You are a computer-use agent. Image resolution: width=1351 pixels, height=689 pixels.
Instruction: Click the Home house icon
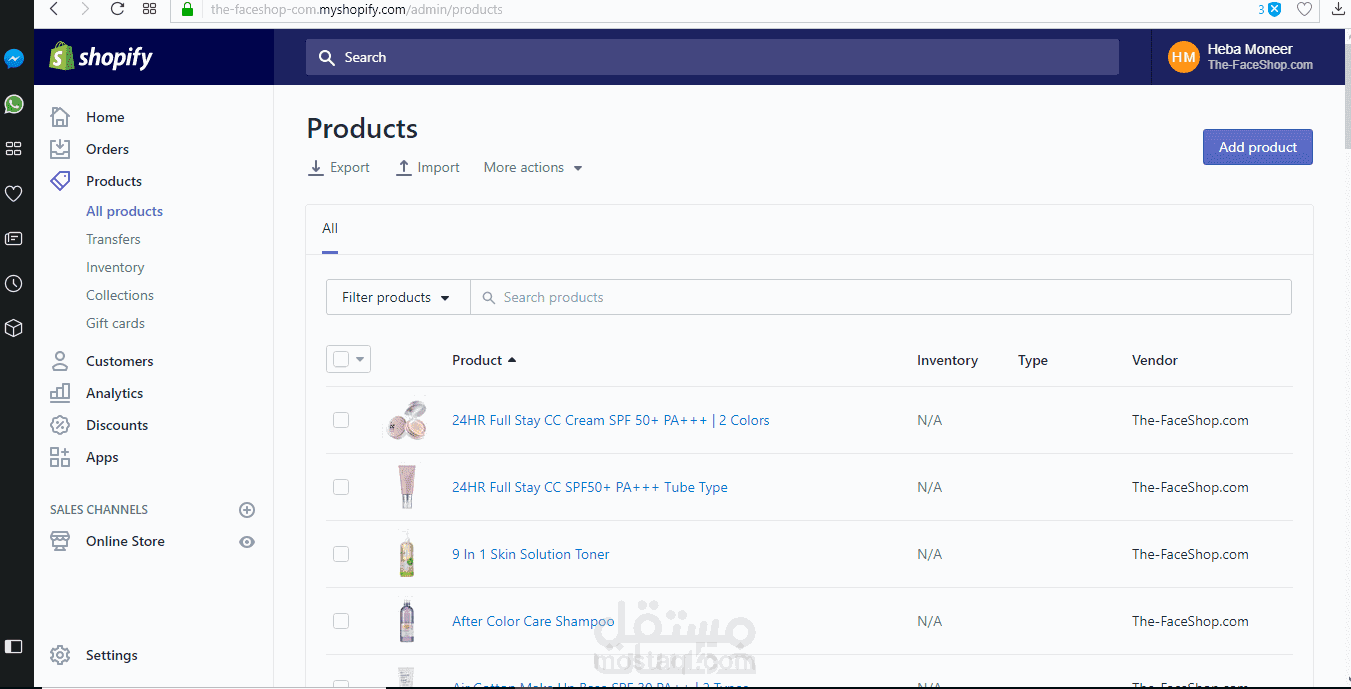[x=60, y=117]
